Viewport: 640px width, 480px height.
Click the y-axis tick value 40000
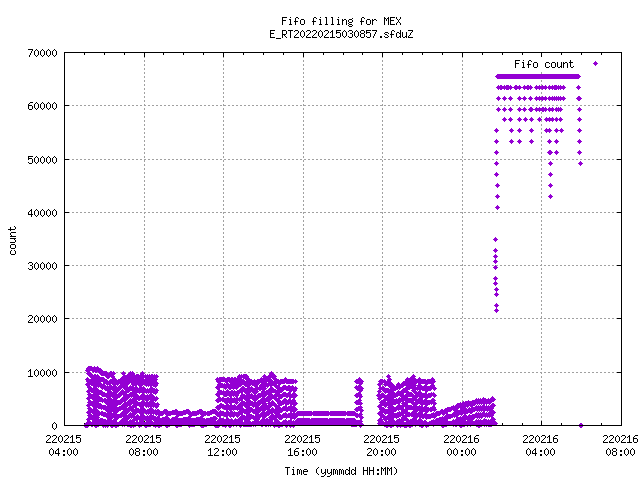point(42,213)
